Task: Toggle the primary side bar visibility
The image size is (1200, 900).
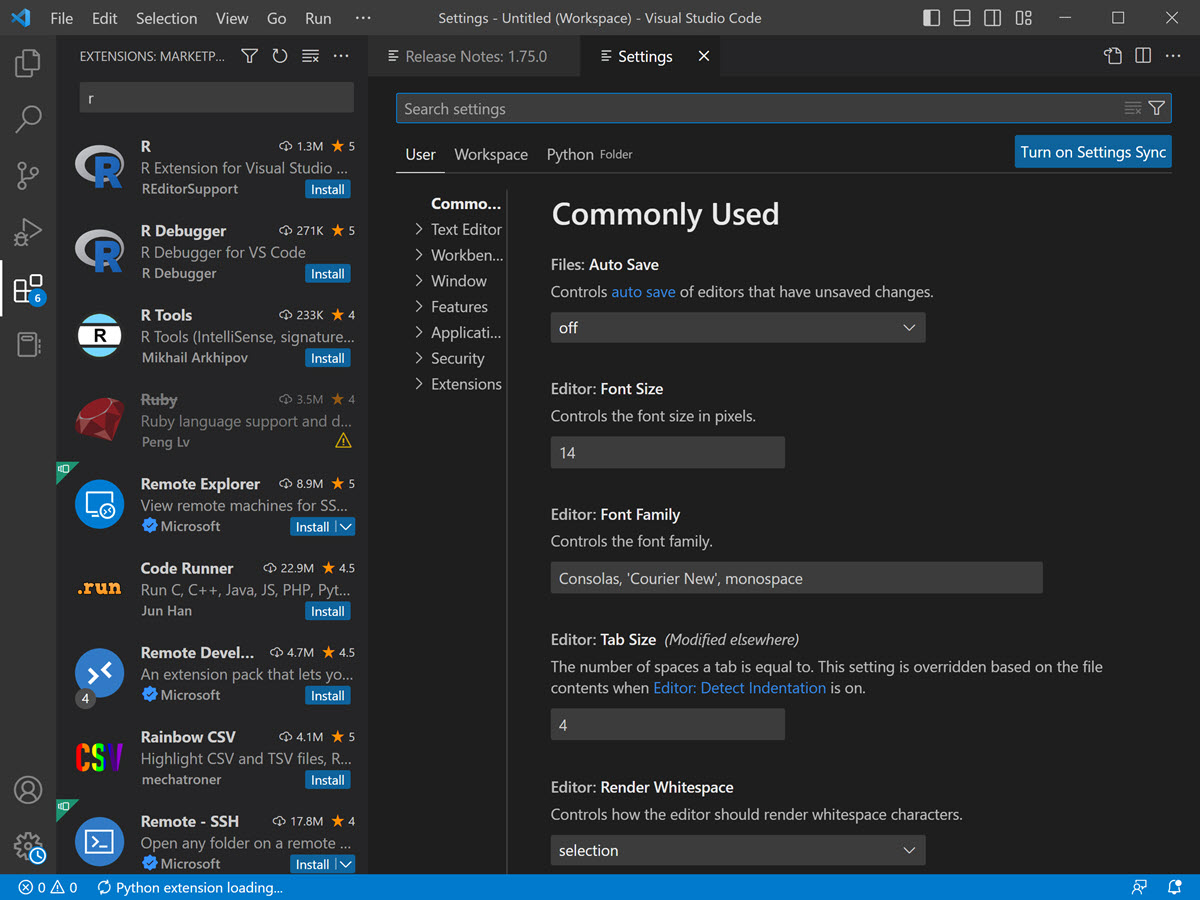Action: (x=932, y=18)
